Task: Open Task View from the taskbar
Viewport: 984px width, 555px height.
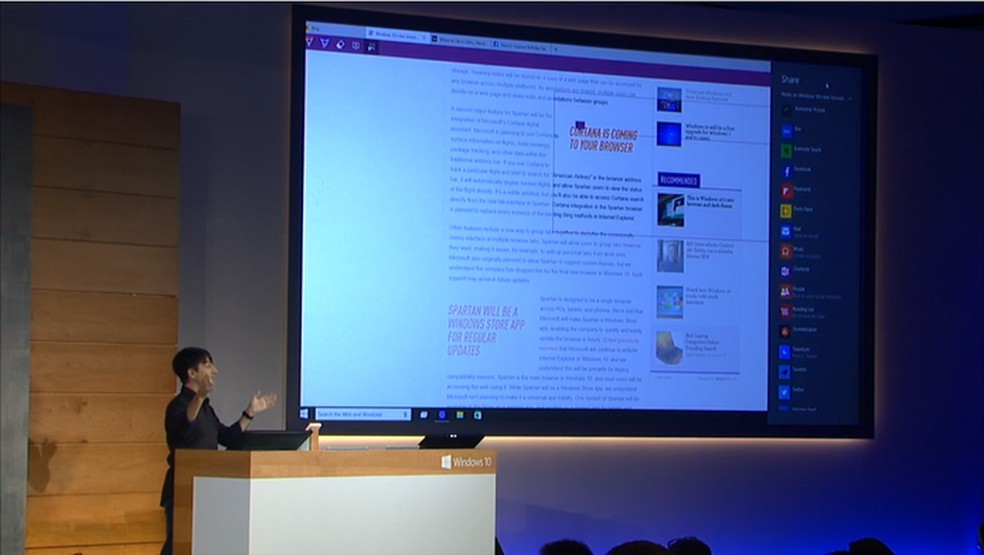Action: click(x=424, y=414)
